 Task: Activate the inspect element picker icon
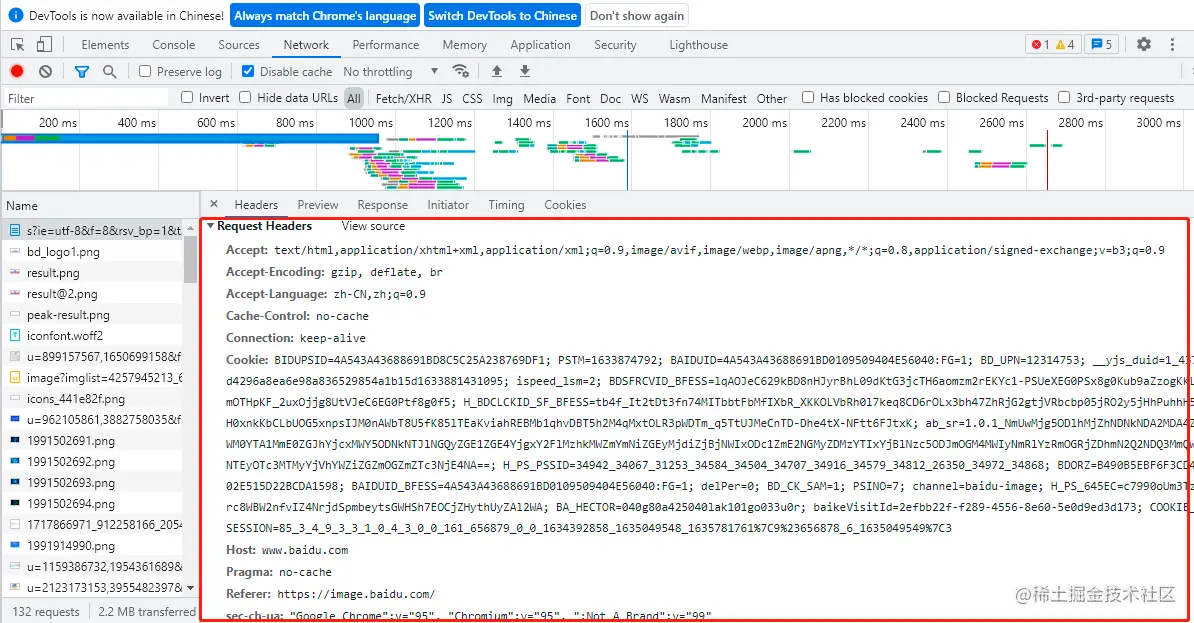(18, 44)
